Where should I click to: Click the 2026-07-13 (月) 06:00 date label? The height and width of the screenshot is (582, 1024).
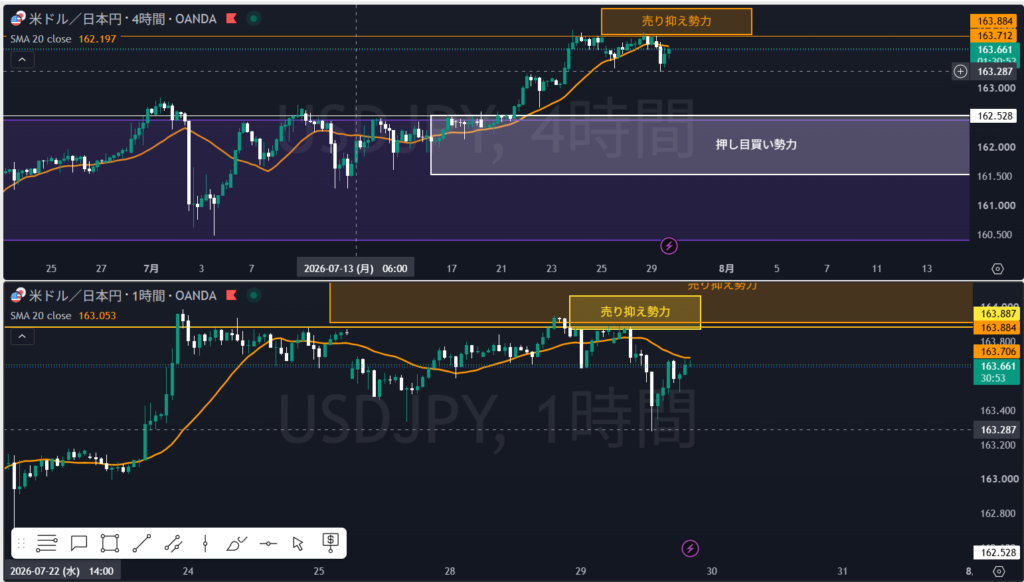pyautogui.click(x=355, y=268)
